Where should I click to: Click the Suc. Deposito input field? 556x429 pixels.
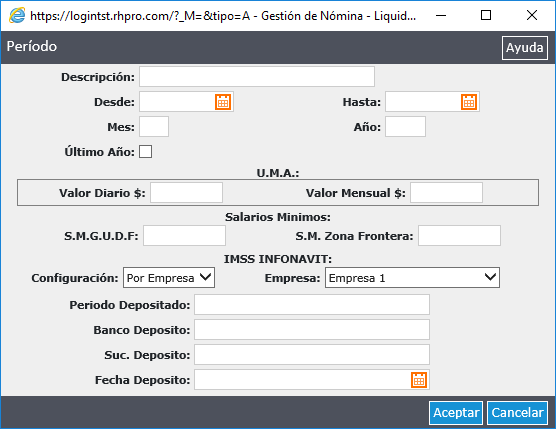point(312,355)
